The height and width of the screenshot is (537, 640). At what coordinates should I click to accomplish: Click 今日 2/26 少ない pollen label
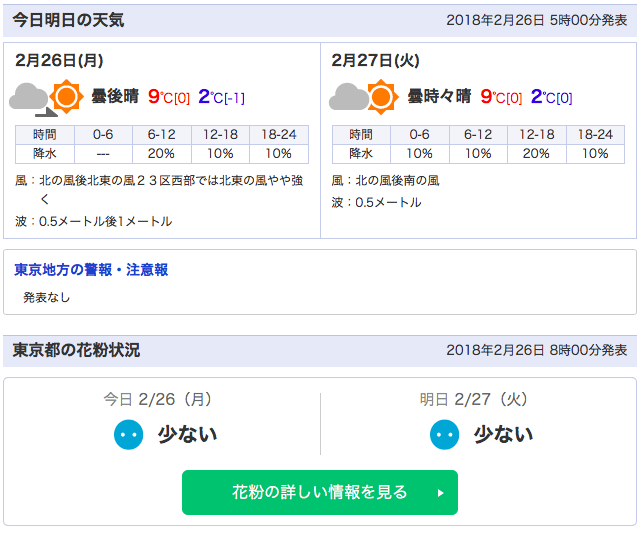(x=187, y=434)
